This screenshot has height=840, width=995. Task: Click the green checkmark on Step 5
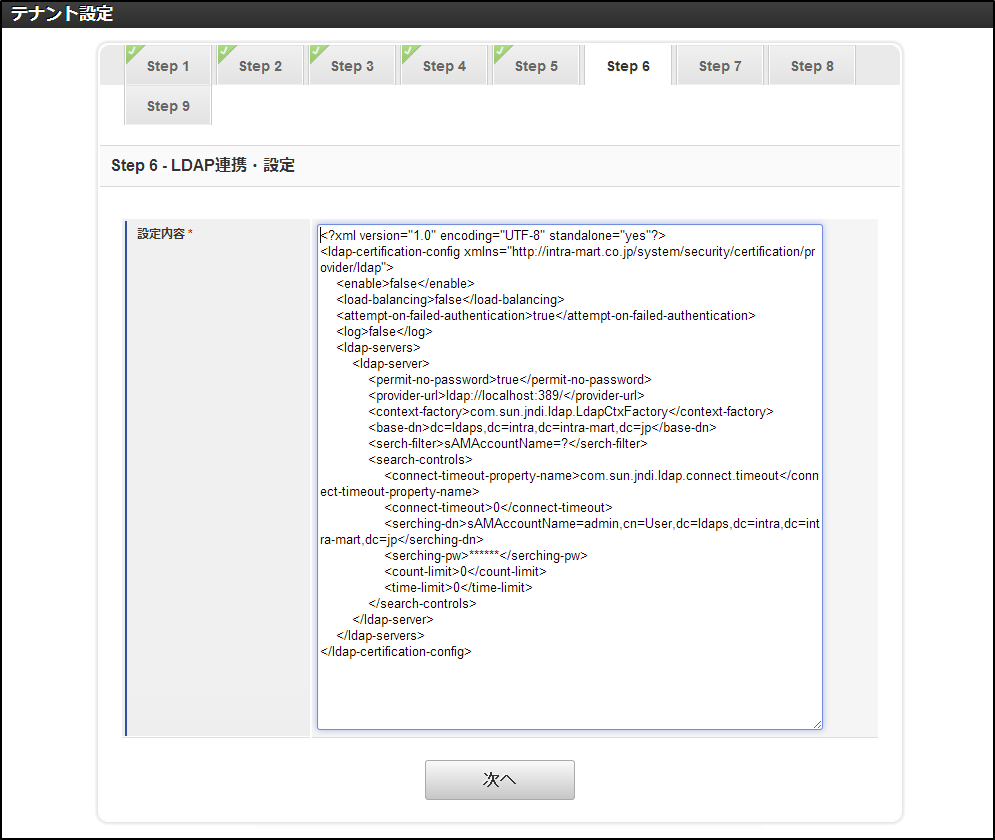click(501, 52)
